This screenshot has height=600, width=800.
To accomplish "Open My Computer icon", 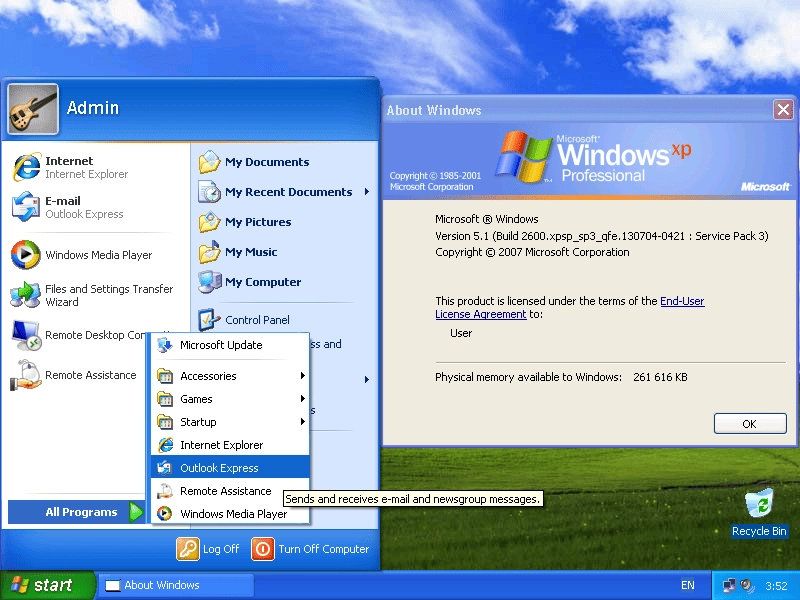I will click(209, 282).
